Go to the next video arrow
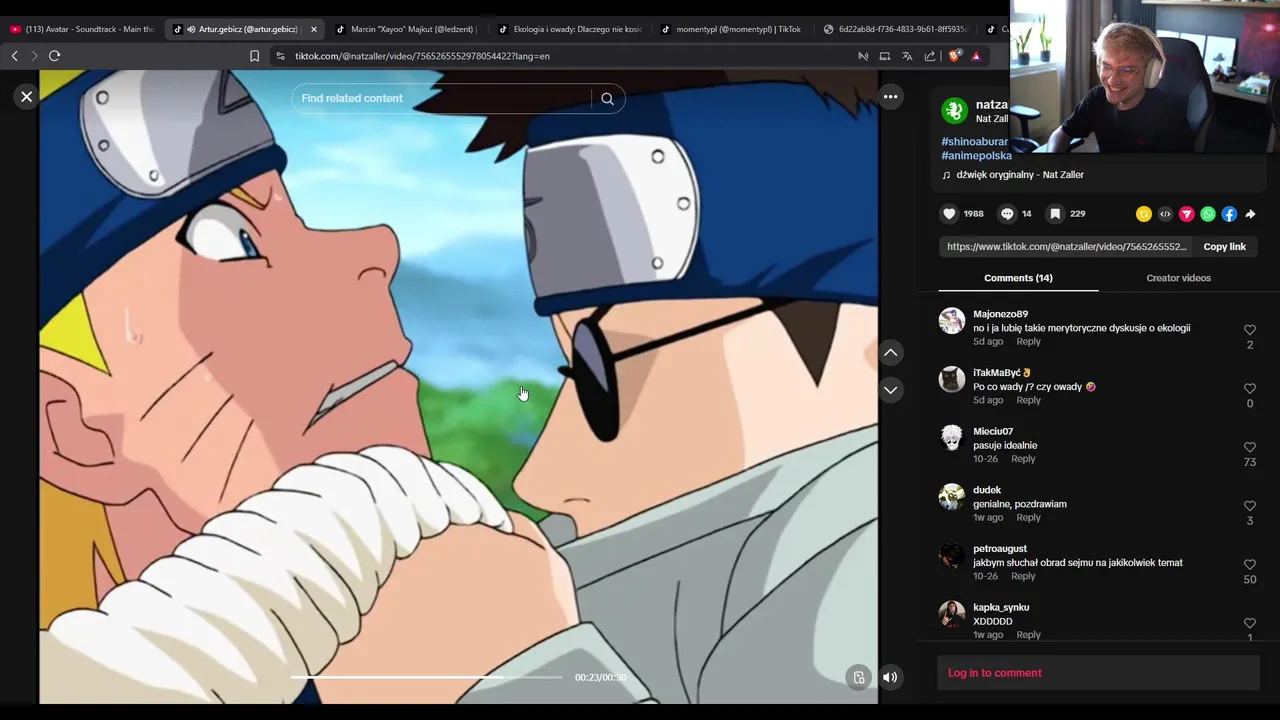The height and width of the screenshot is (720, 1280). point(890,390)
